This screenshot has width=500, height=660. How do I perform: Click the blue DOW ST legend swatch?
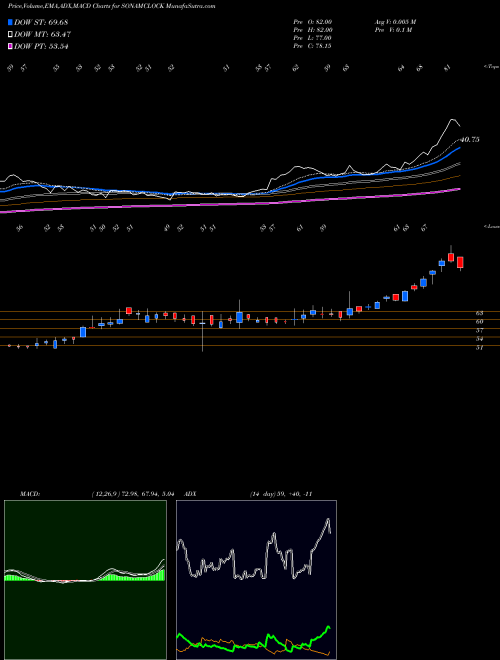[x=10, y=22]
